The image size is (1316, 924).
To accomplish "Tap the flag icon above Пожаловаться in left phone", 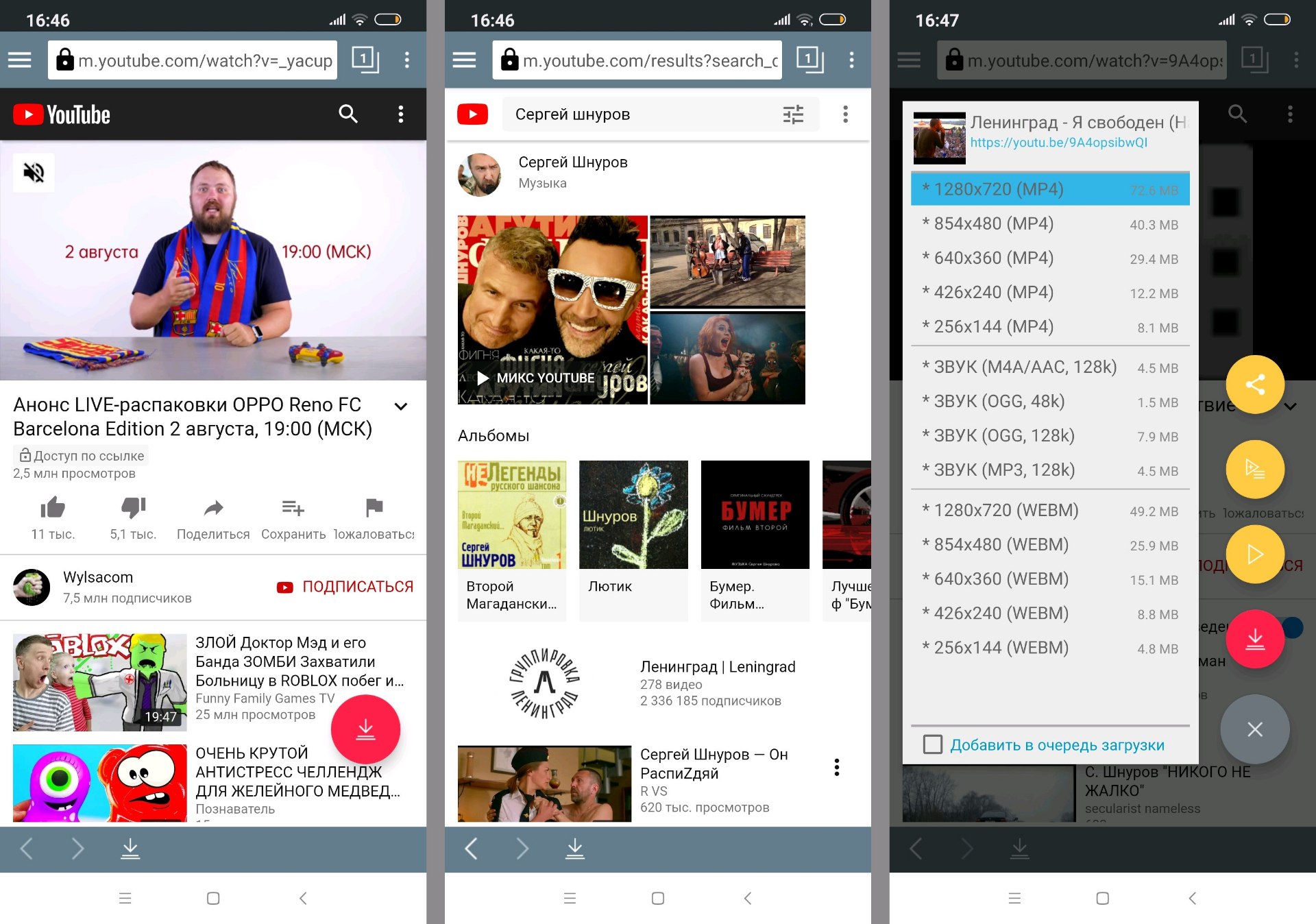I will click(x=374, y=508).
